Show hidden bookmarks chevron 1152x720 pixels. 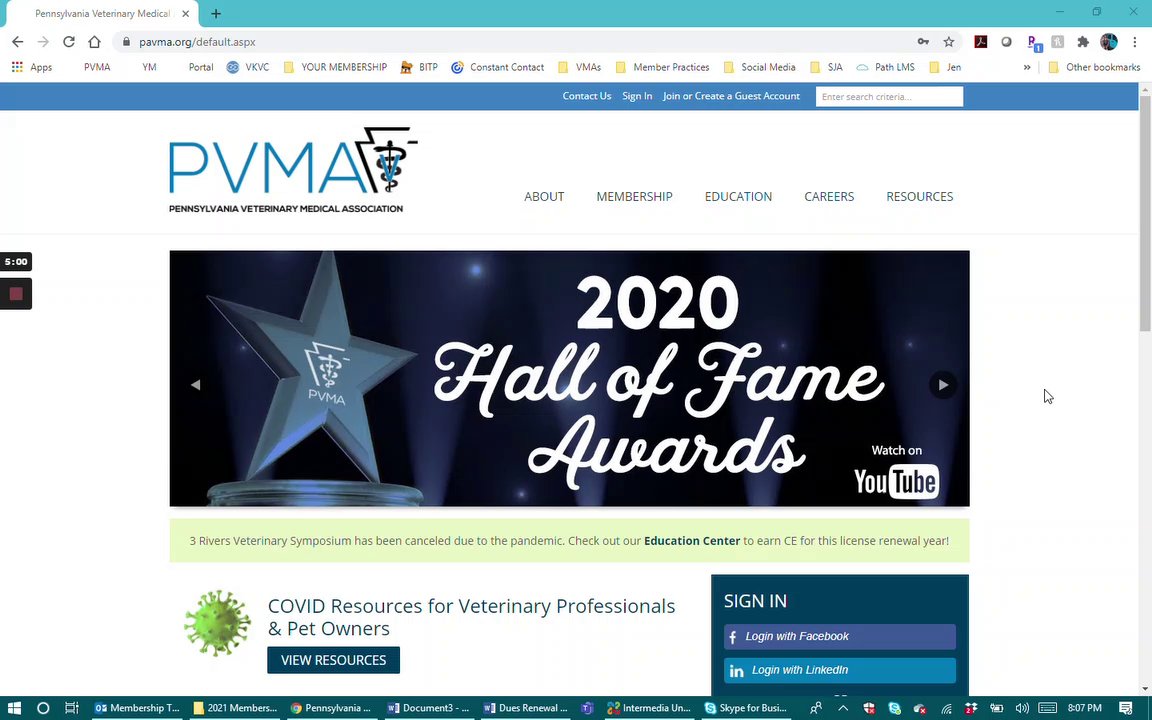pyautogui.click(x=1026, y=67)
